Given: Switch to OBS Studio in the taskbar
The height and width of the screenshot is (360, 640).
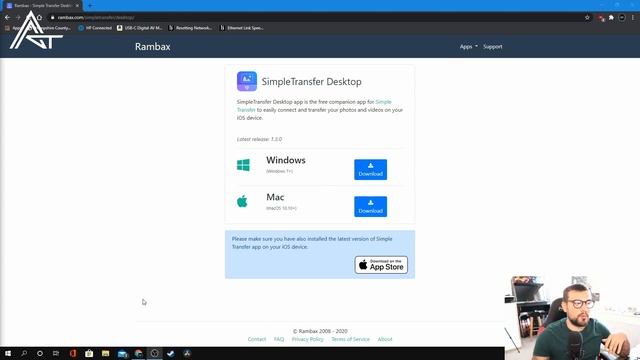Looking at the screenshot, I should (x=154, y=353).
